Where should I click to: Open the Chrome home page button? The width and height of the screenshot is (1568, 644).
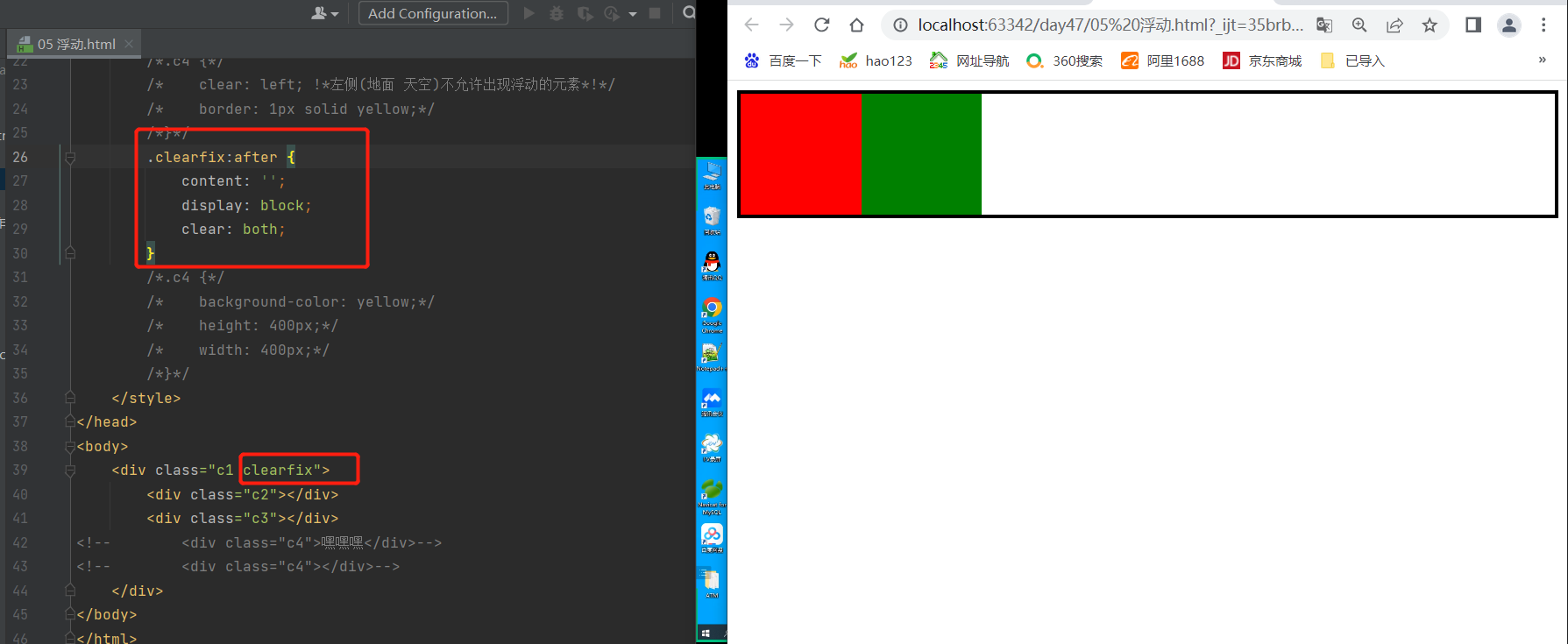pyautogui.click(x=856, y=25)
